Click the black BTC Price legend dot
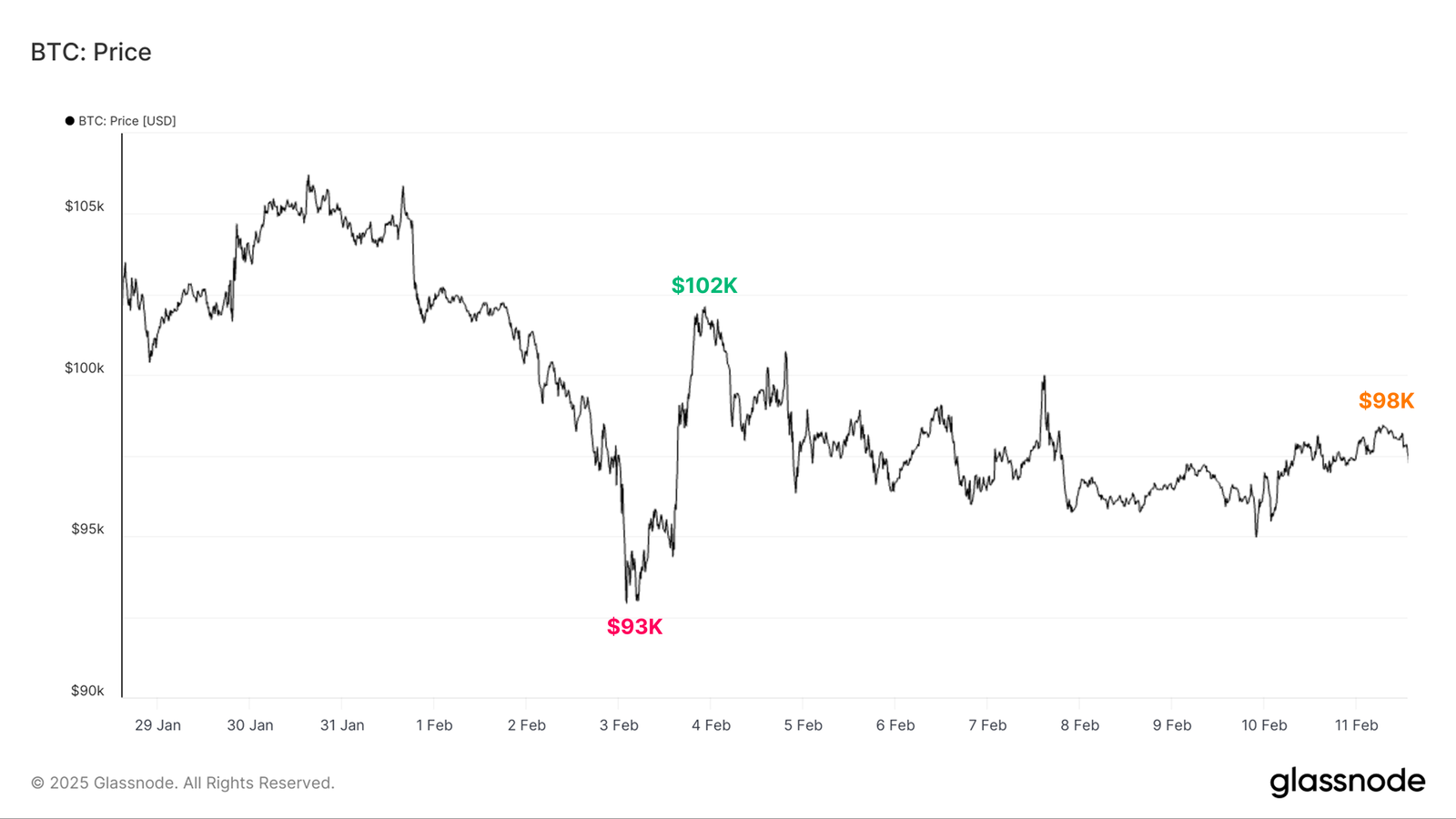Image resolution: width=1456 pixels, height=819 pixels. (x=69, y=121)
